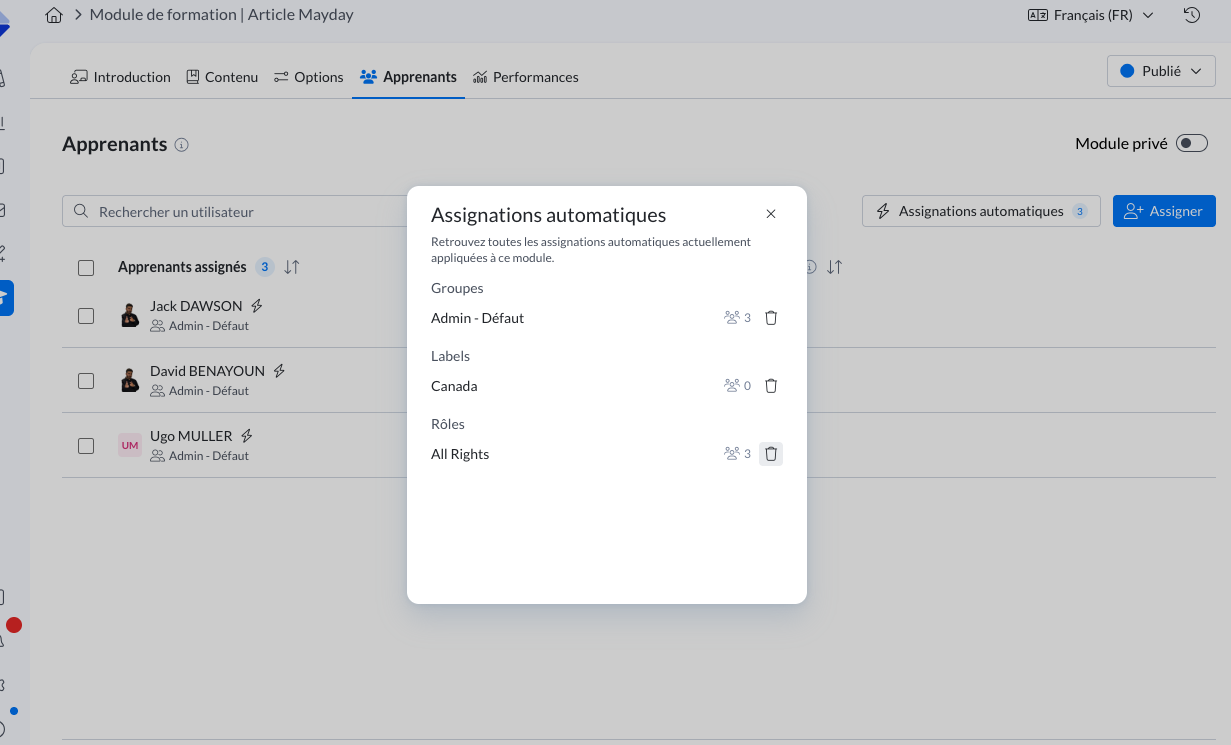Screen dimensions: 1231x745
Task: Open the version history clock icon
Action: click(x=1191, y=15)
